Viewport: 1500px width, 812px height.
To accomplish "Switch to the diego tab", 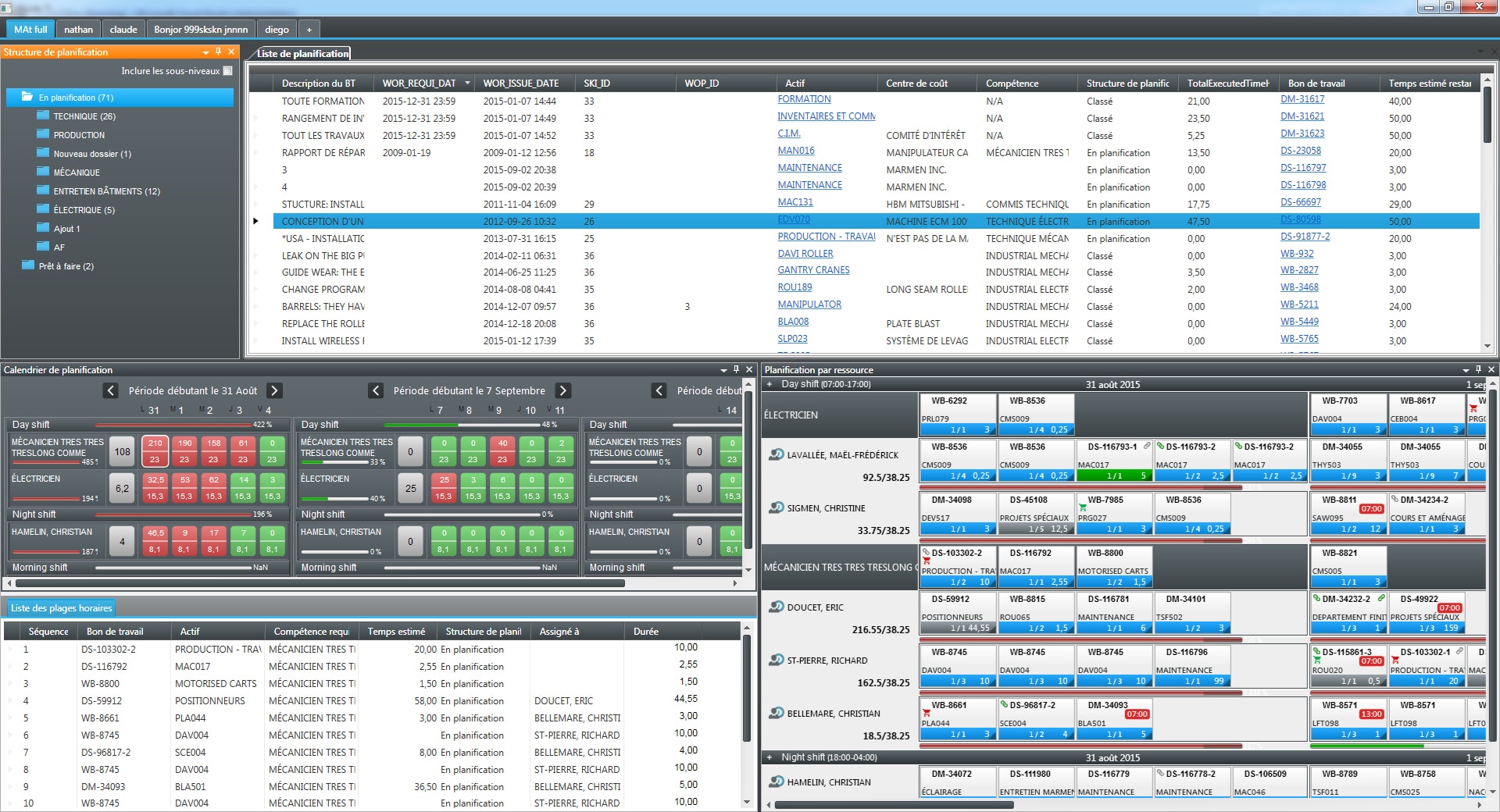I will pyautogui.click(x=277, y=30).
